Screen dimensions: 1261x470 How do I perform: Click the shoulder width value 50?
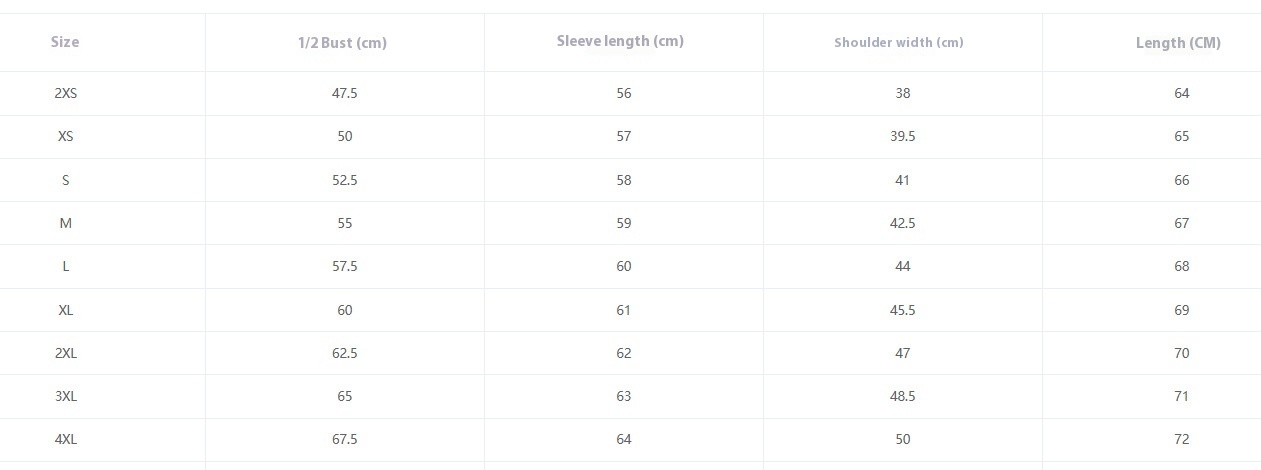(903, 439)
